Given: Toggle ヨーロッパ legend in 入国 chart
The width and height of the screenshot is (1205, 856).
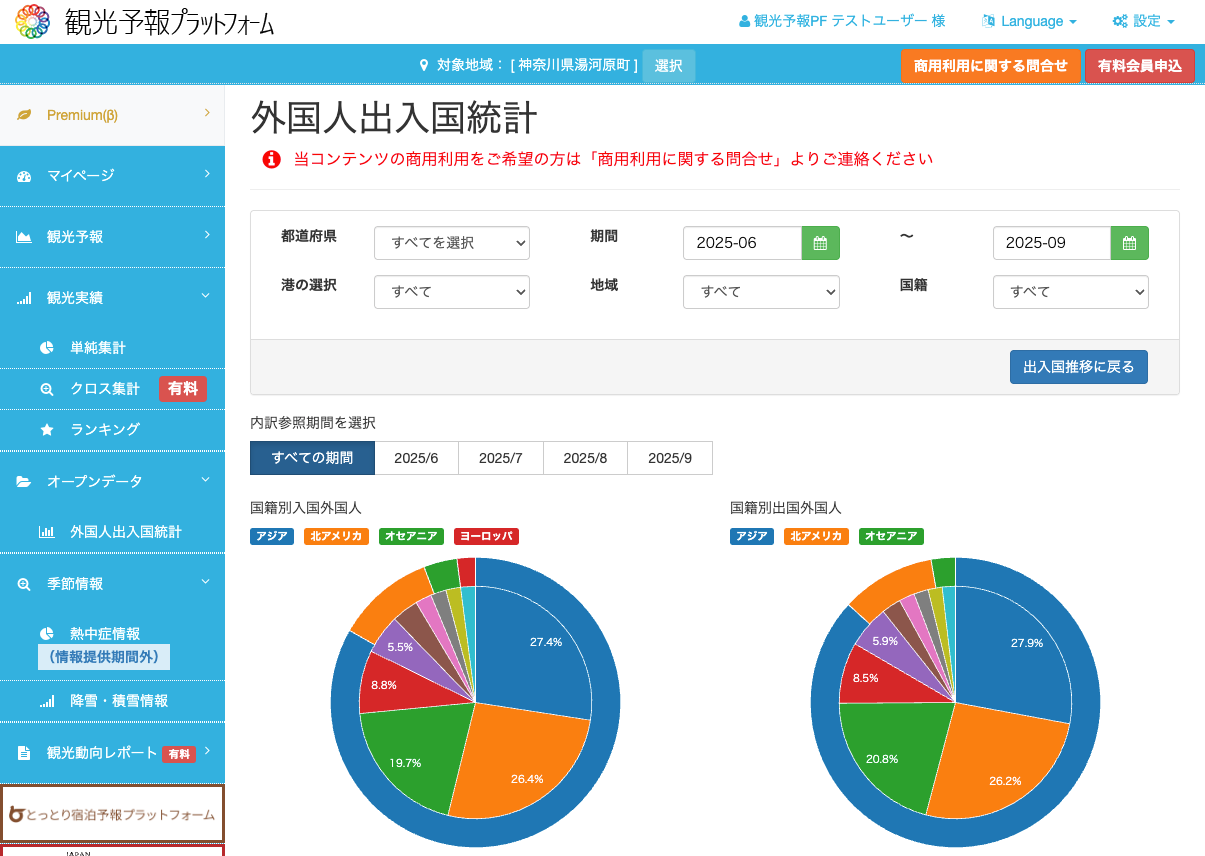Looking at the screenshot, I should pos(486,536).
